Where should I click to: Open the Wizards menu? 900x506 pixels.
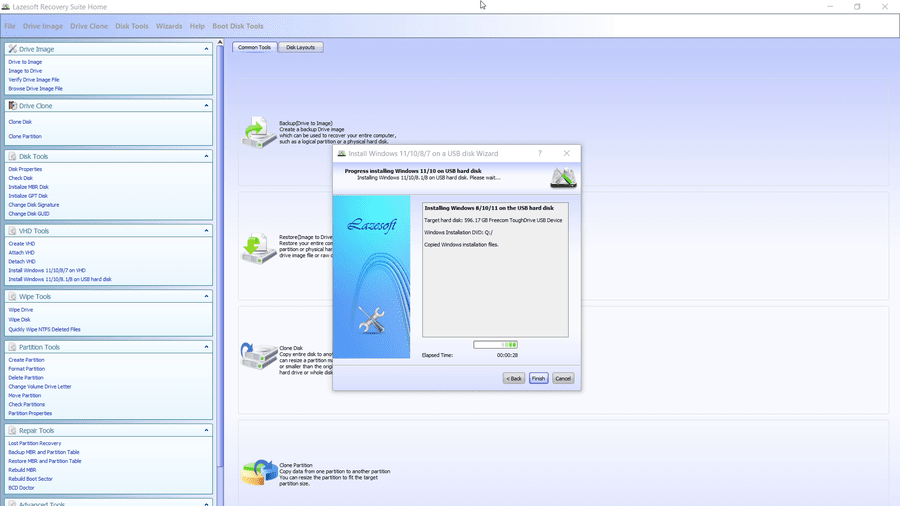169,26
